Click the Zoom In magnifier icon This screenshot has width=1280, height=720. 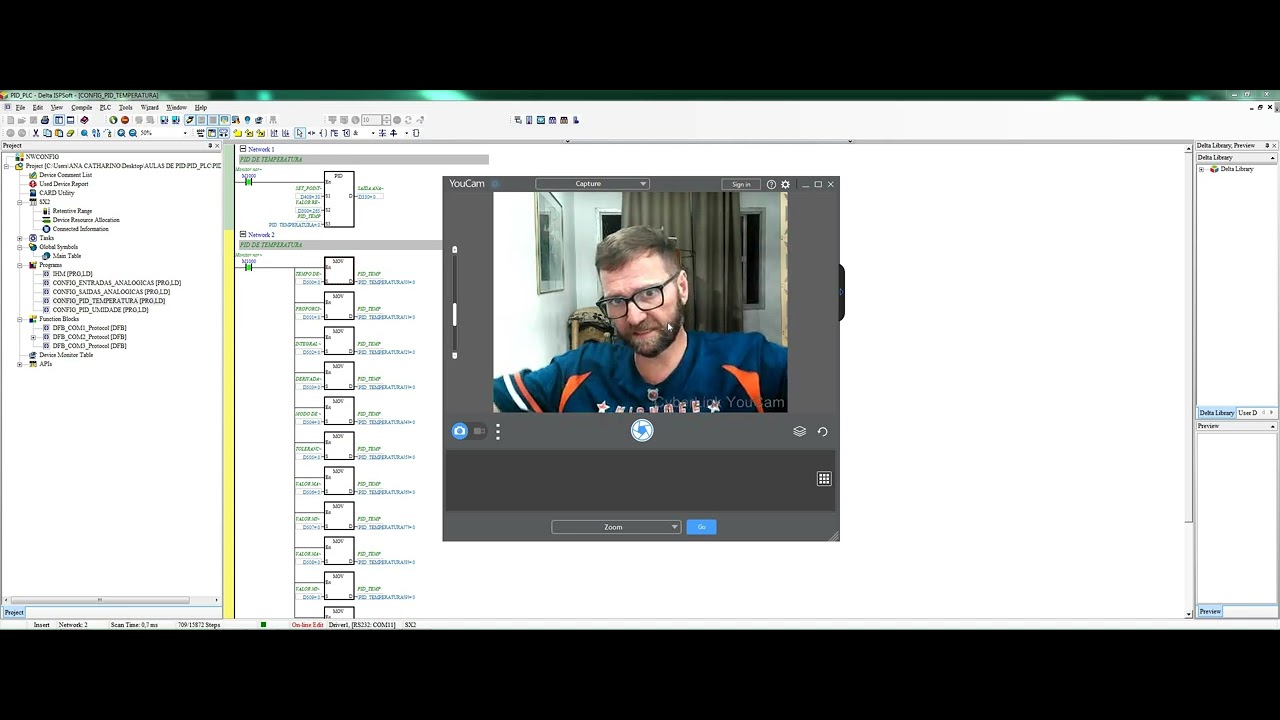[x=121, y=133]
